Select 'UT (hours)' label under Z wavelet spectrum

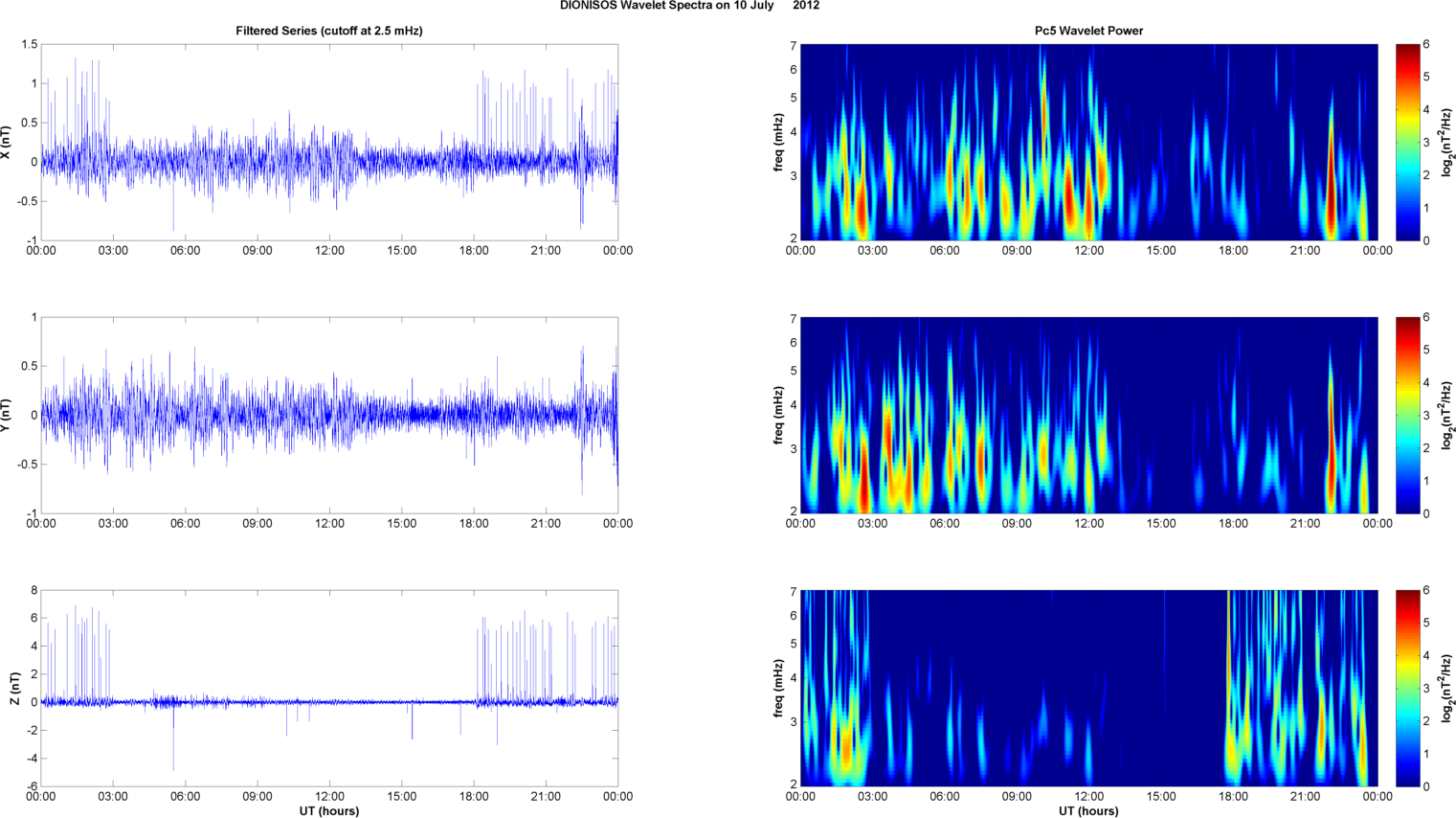pyautogui.click(x=1088, y=810)
